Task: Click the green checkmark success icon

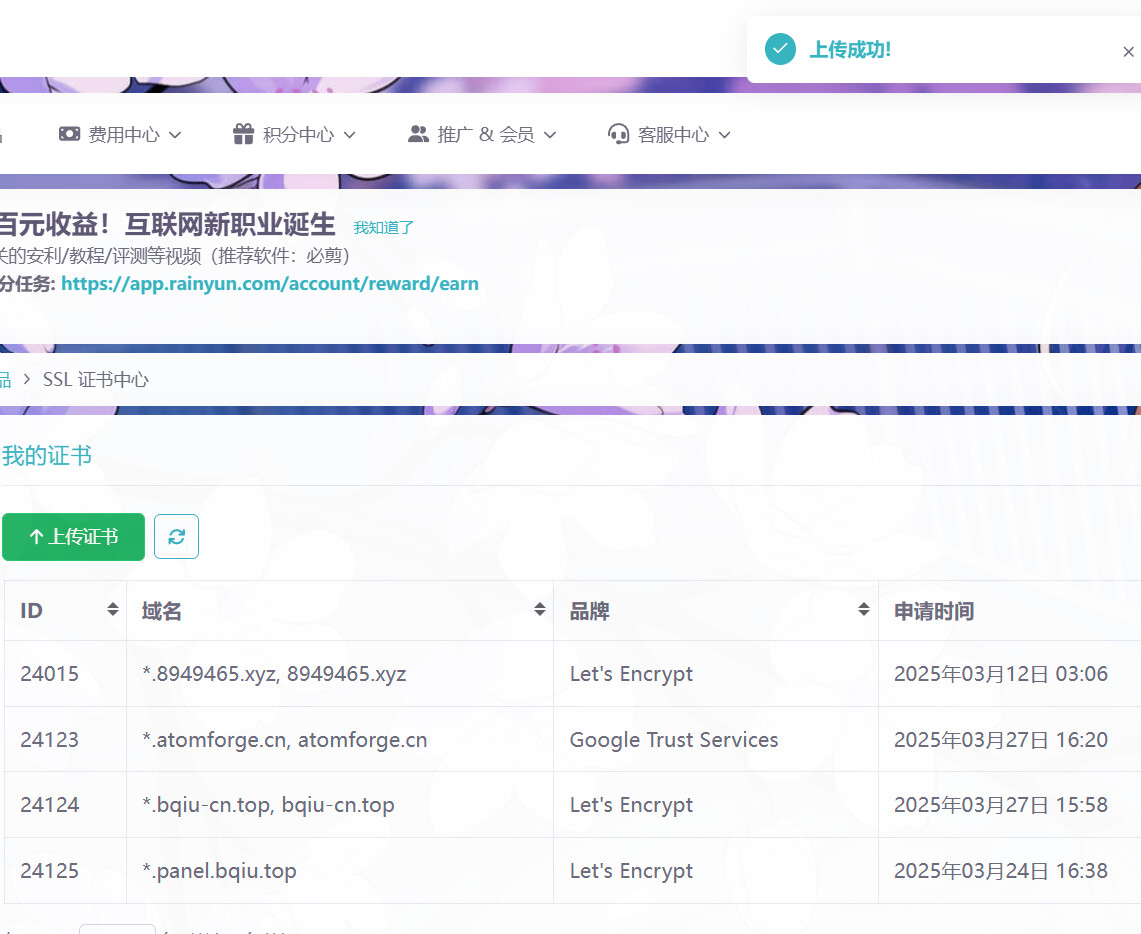Action: [780, 49]
